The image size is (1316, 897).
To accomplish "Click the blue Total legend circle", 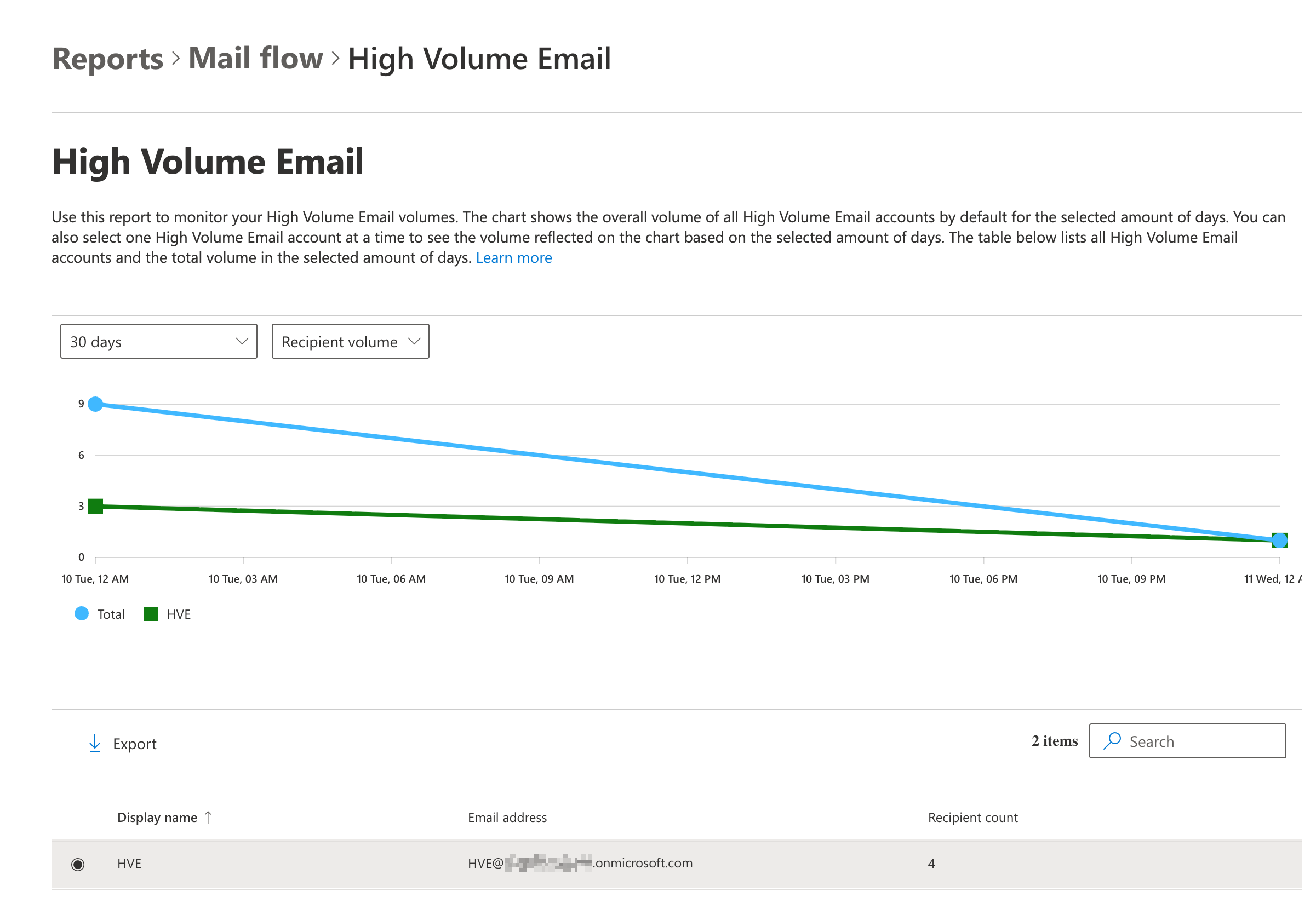I will point(82,613).
